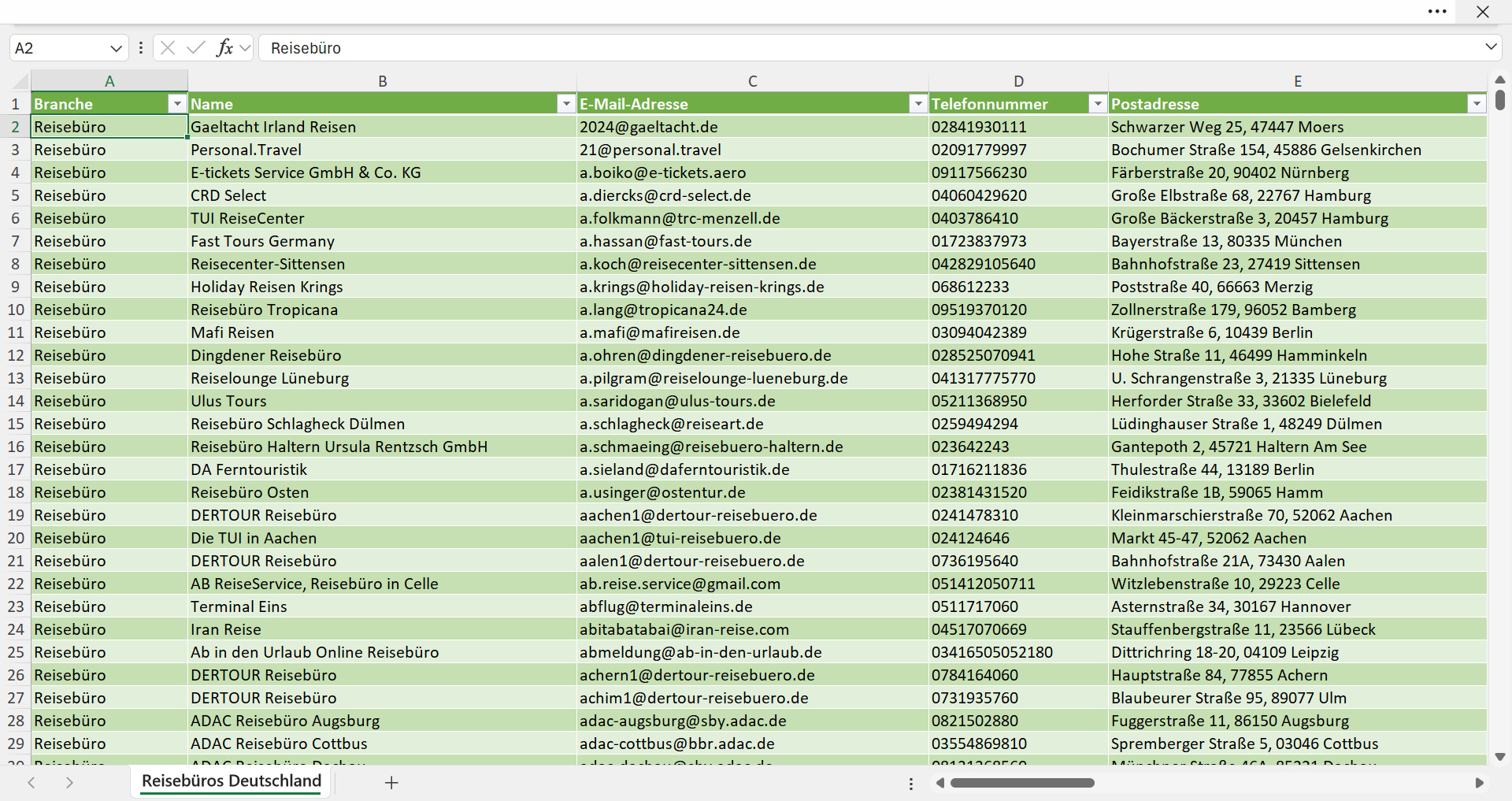Open the Branche column filter dropdown
This screenshot has height=801, width=1512.
point(177,104)
